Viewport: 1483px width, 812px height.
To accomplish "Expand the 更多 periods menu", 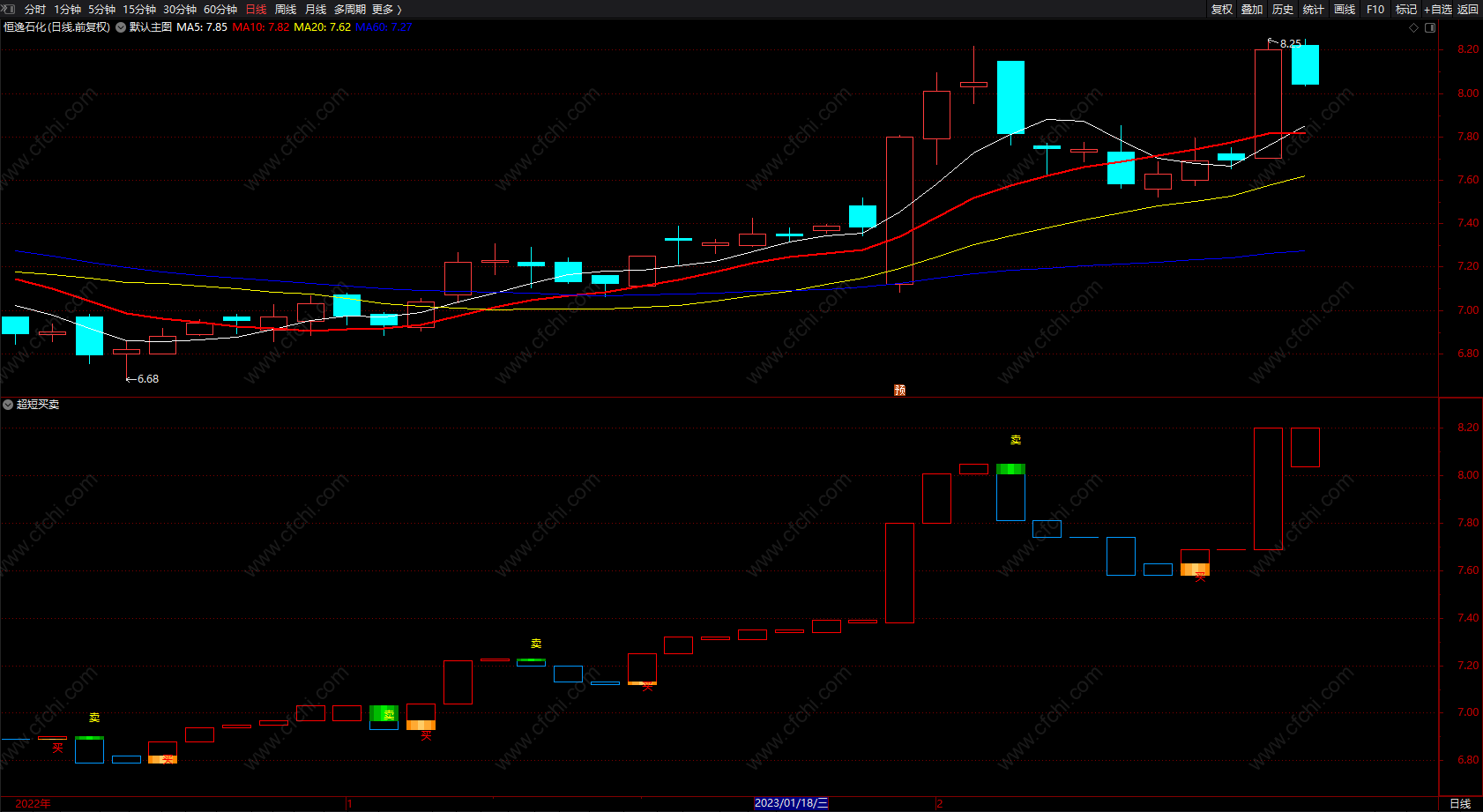I will point(386,9).
